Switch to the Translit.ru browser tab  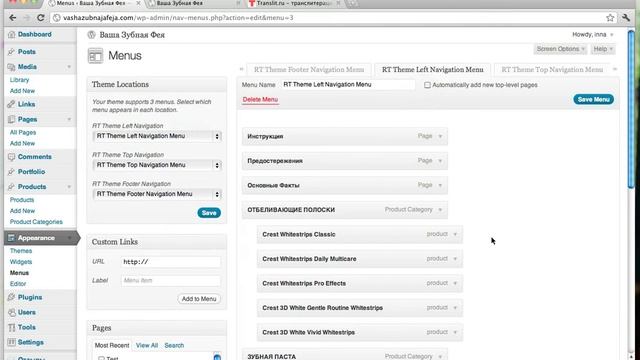(x=295, y=3)
